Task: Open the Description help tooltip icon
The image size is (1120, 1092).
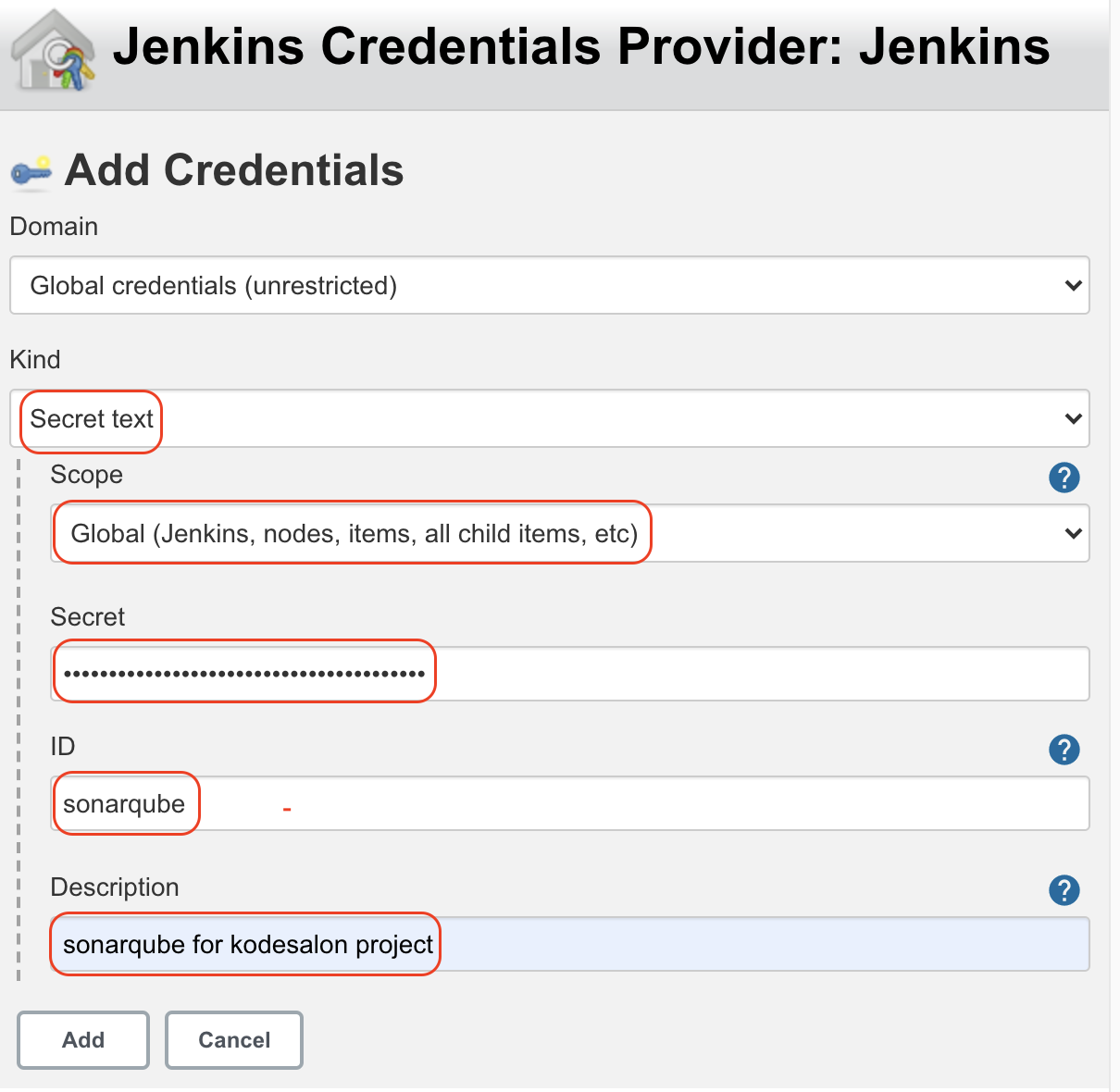Action: coord(1064,890)
